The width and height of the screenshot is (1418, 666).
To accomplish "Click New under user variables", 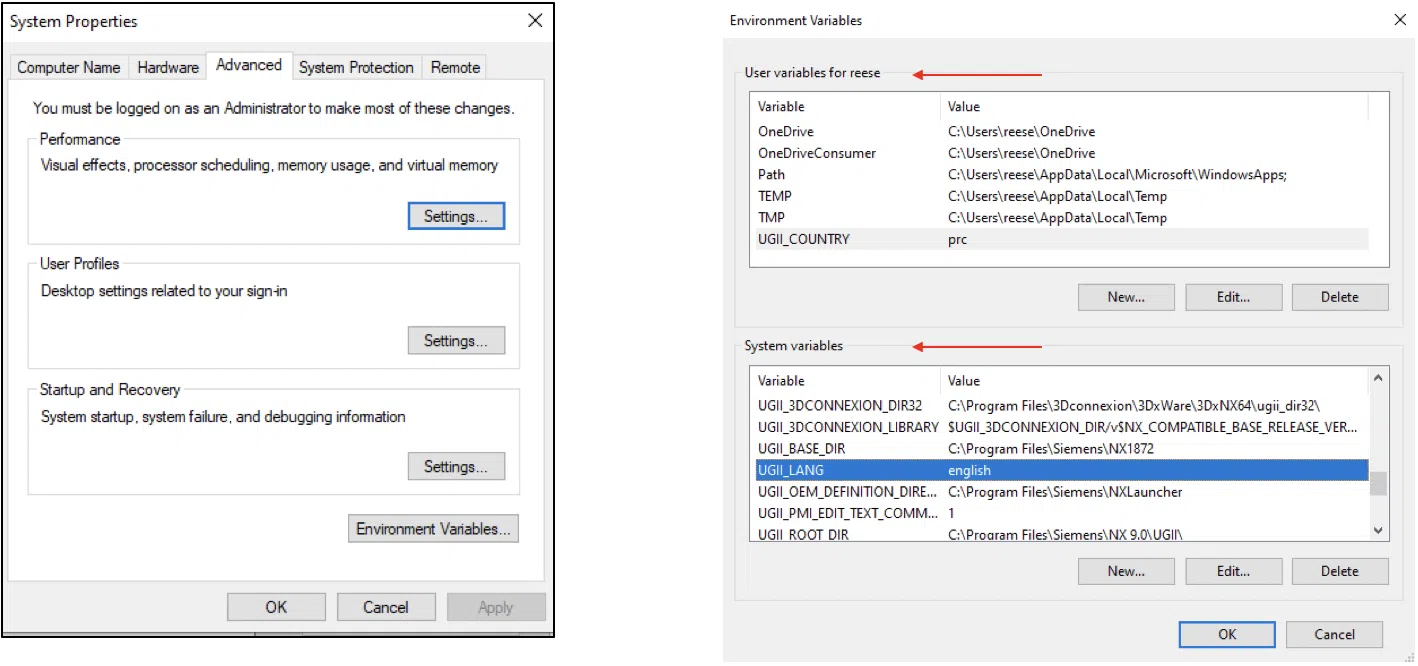I will click(1126, 297).
